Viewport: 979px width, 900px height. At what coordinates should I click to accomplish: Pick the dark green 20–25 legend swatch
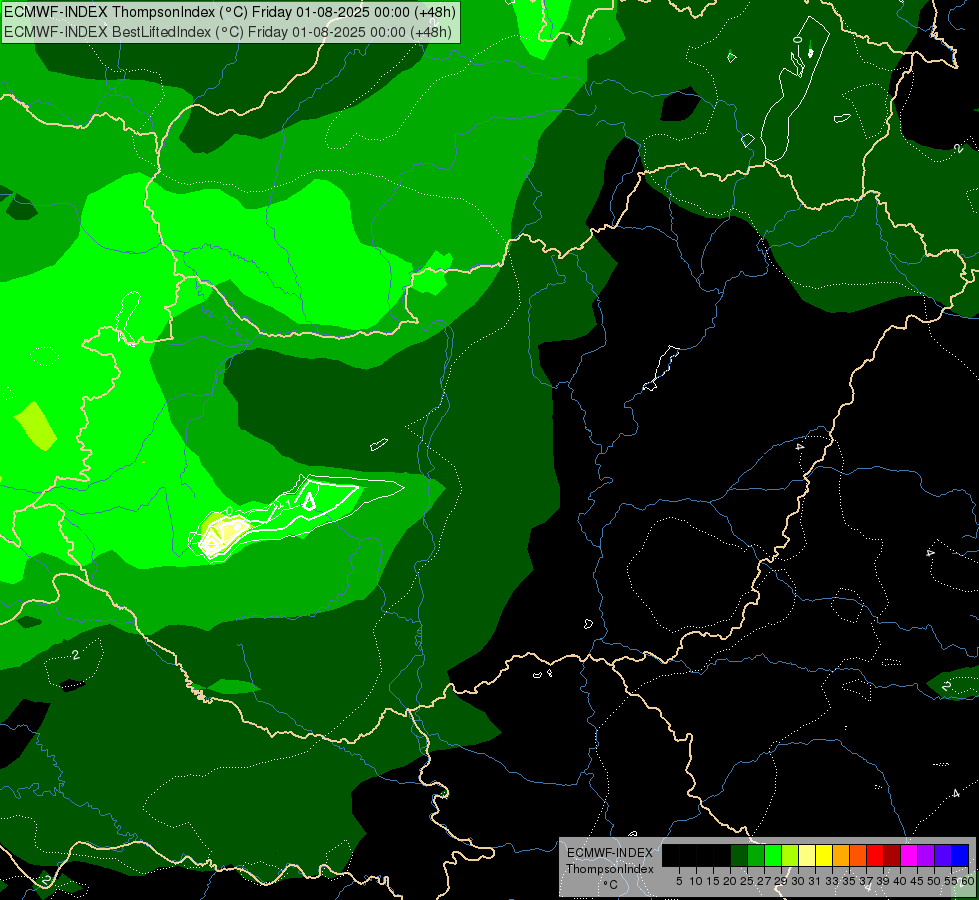pos(739,855)
